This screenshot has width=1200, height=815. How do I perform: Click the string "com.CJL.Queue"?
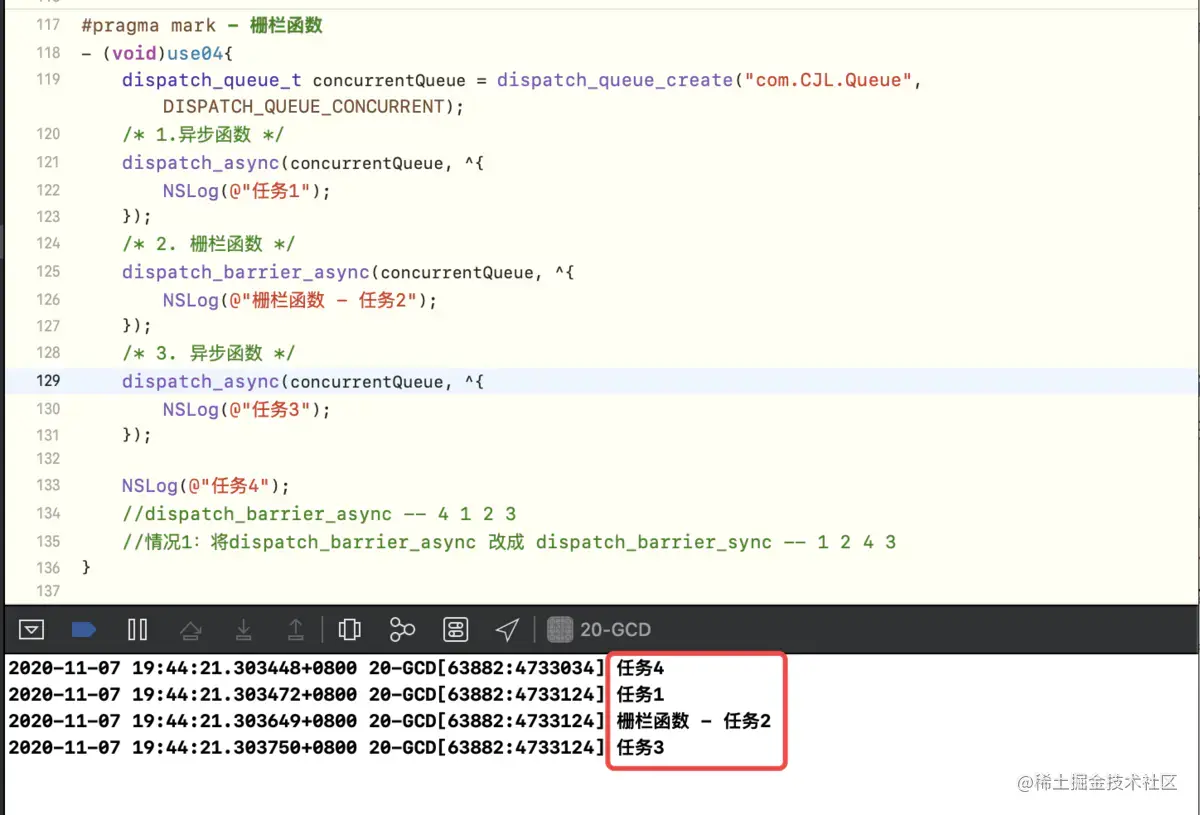coord(828,80)
